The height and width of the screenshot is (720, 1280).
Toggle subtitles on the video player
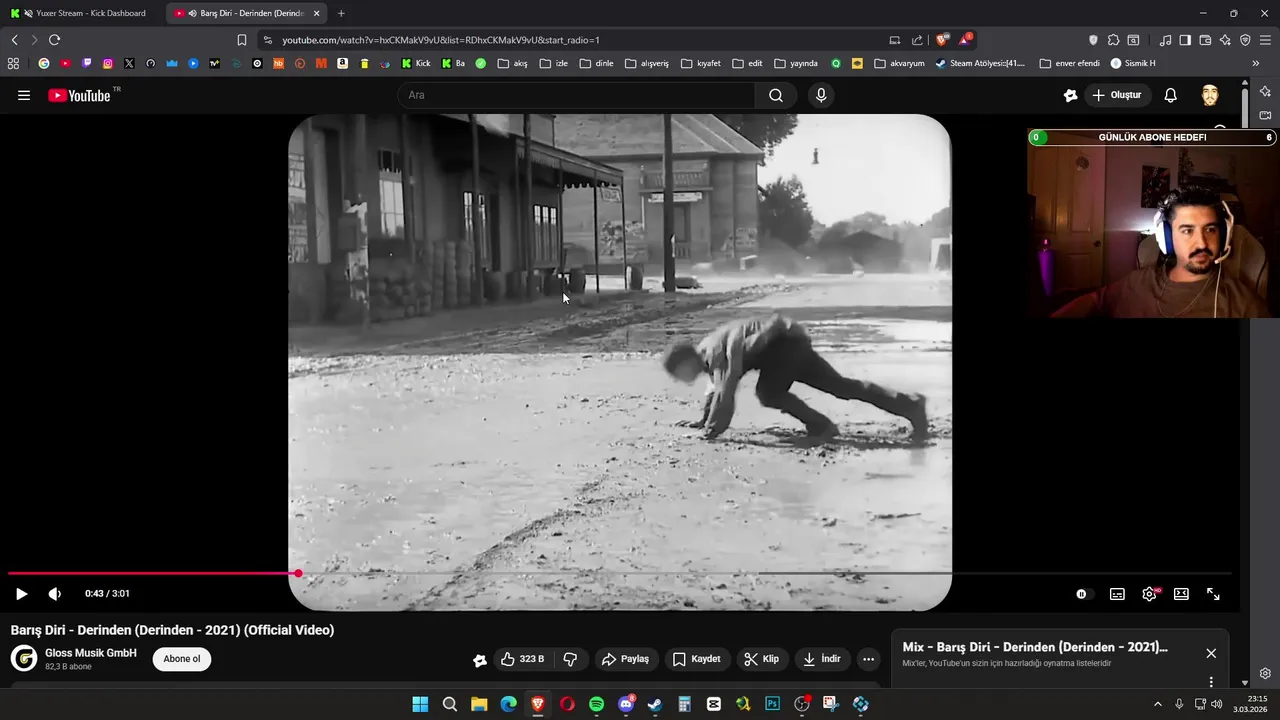tap(1117, 594)
